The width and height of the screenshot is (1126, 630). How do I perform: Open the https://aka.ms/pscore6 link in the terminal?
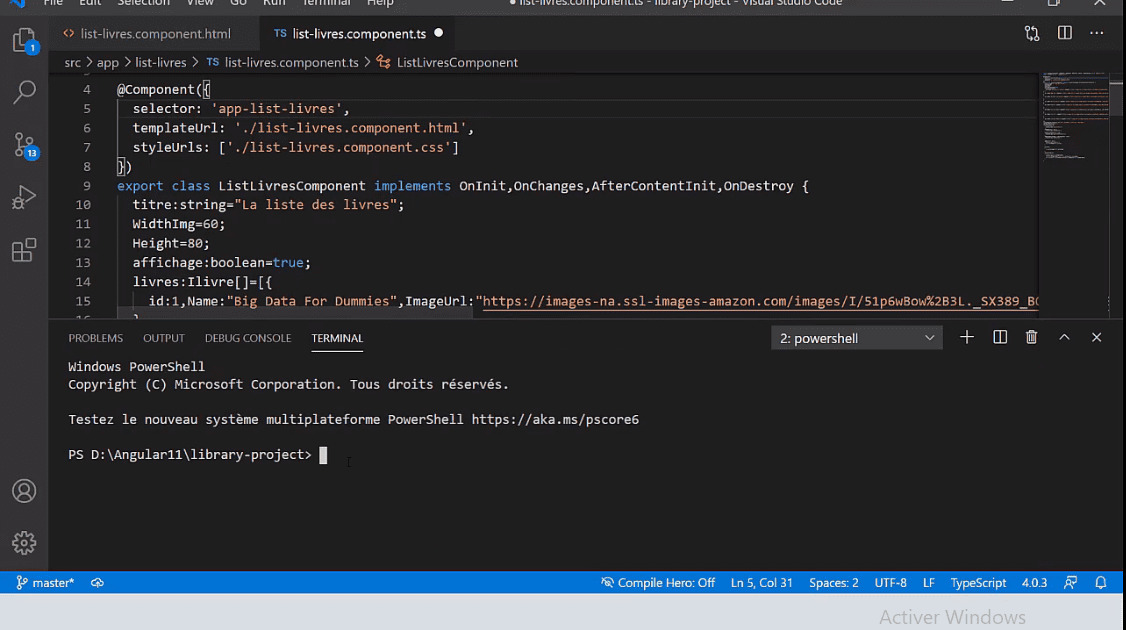tap(555, 420)
